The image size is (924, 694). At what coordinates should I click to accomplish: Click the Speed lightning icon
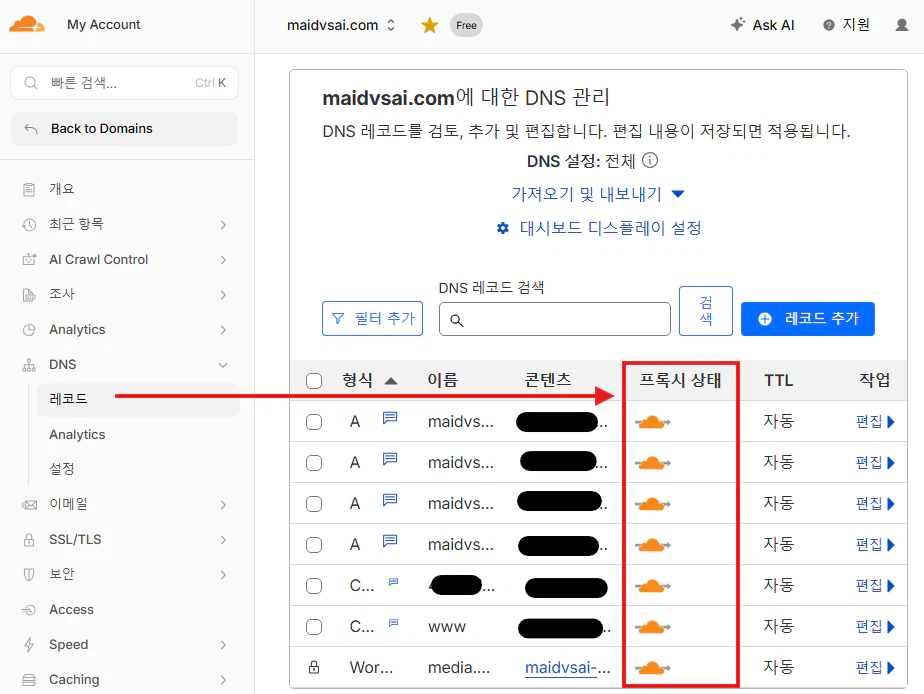(29, 645)
